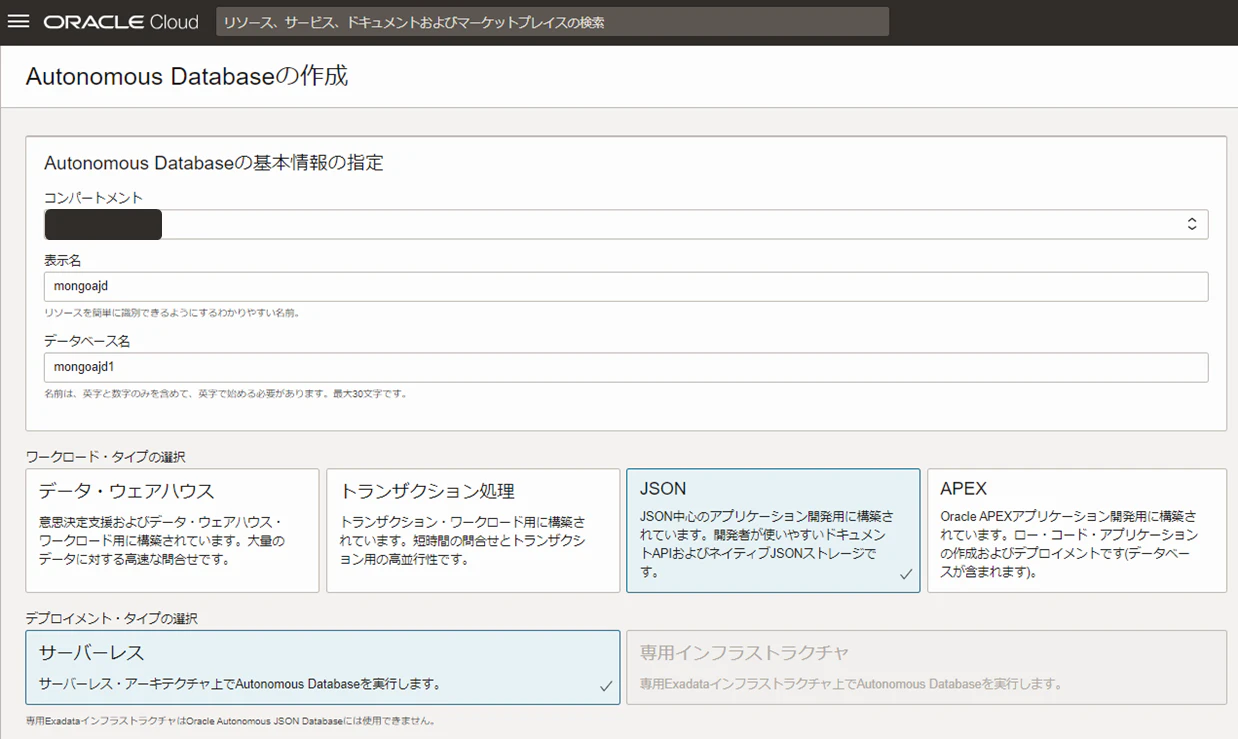Select the 専用インフラストラクチャ deployment type
This screenshot has height=739, width=1238.
tap(926, 667)
